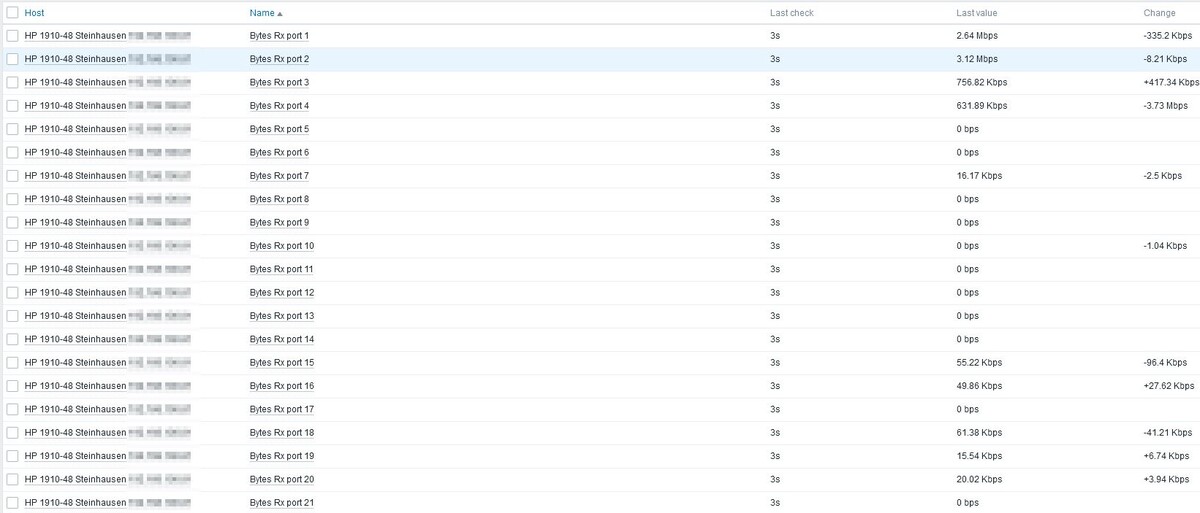The height and width of the screenshot is (513, 1200).
Task: Open Bytes Rx port 18 item
Action: coord(281,432)
